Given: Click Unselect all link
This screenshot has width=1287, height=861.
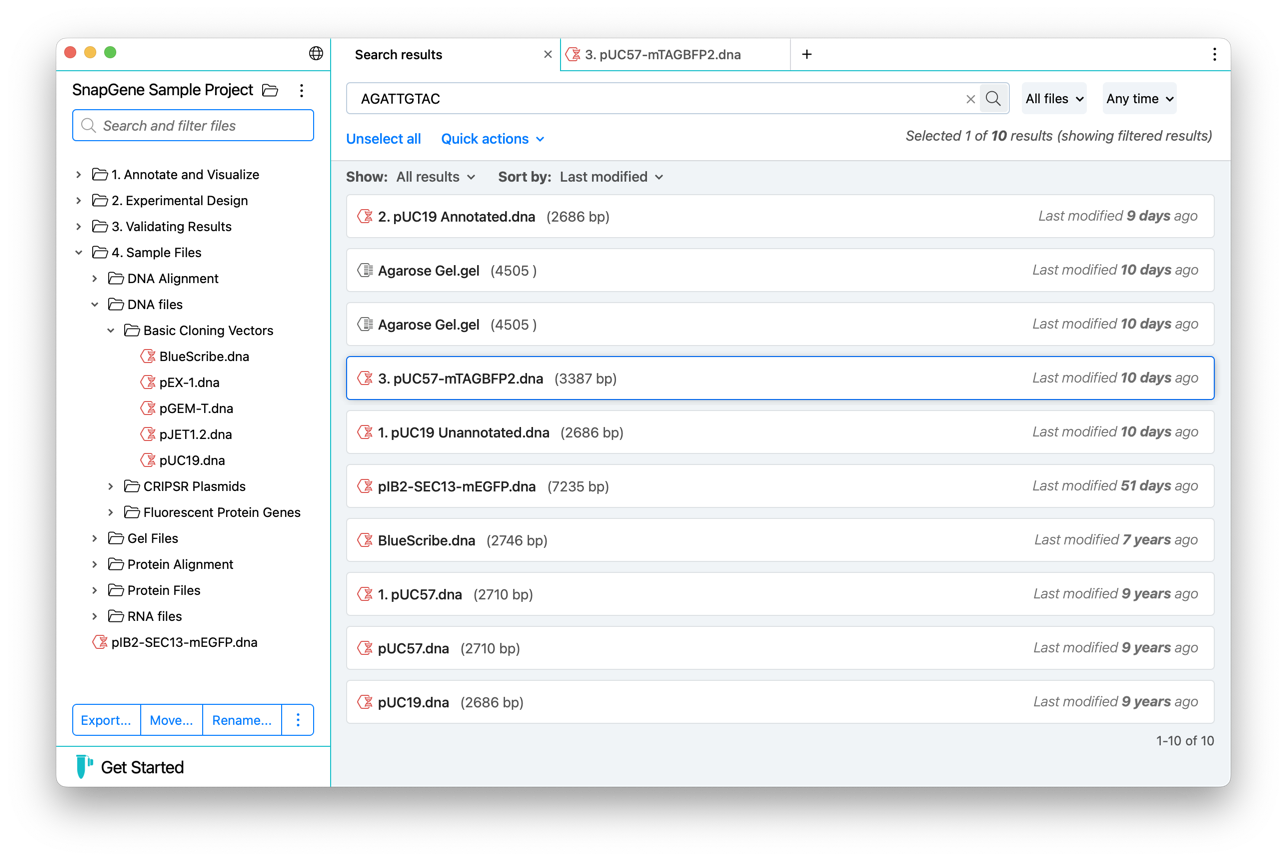Looking at the screenshot, I should 383,139.
